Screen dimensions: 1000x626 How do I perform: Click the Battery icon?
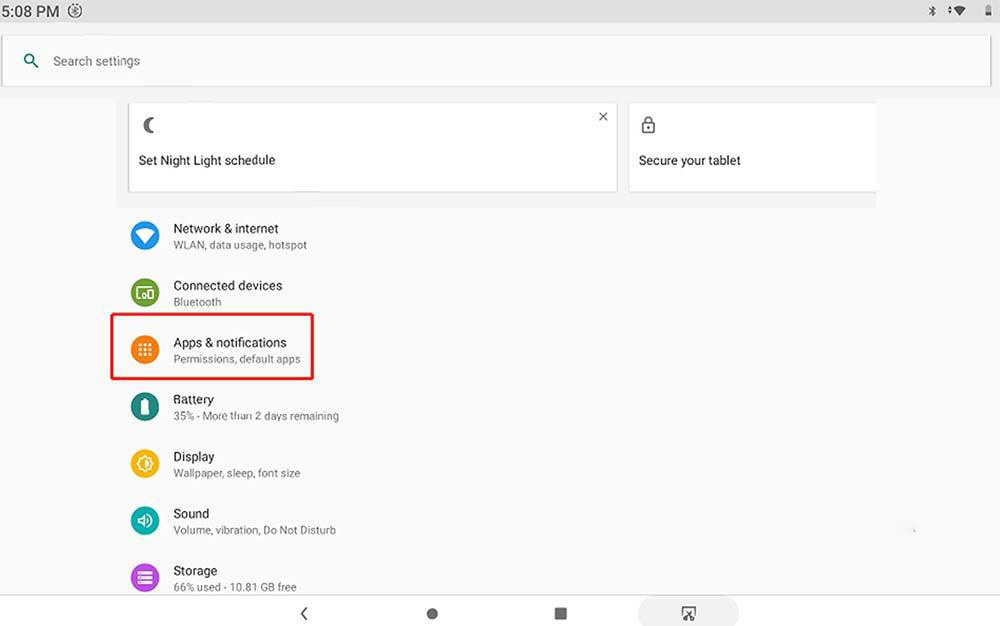145,407
